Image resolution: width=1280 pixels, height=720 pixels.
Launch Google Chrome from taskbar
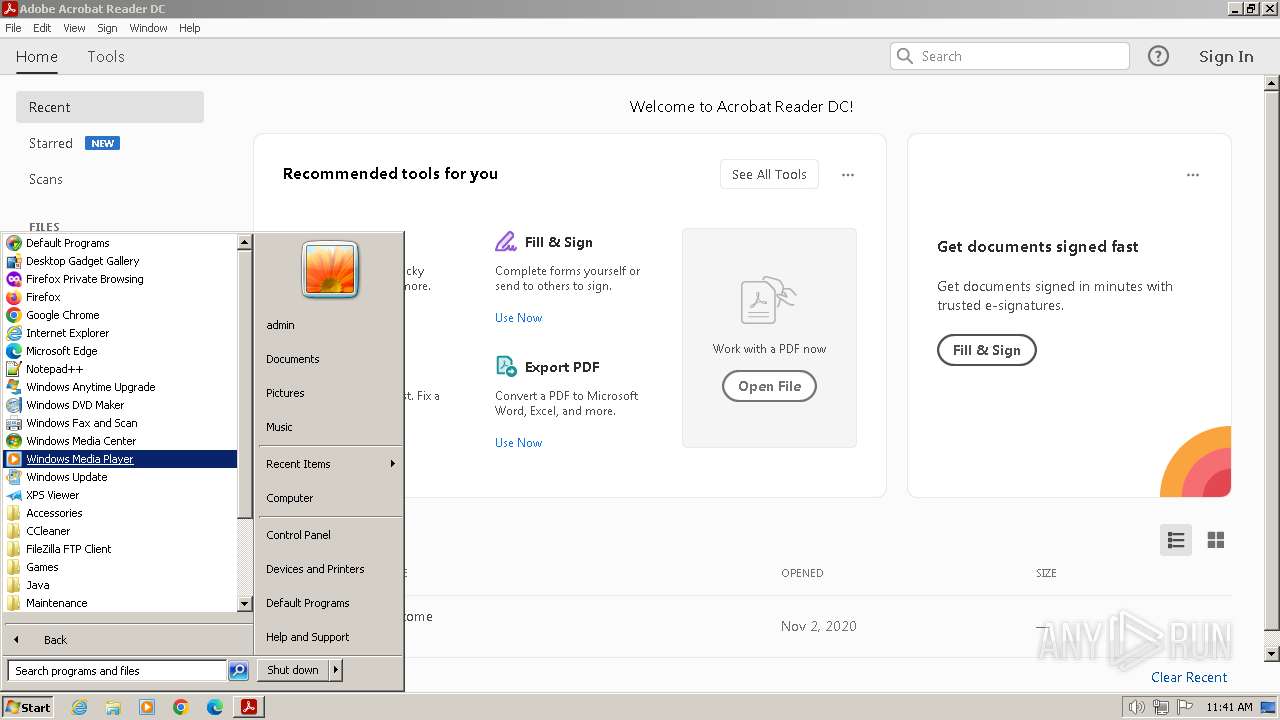pos(181,707)
